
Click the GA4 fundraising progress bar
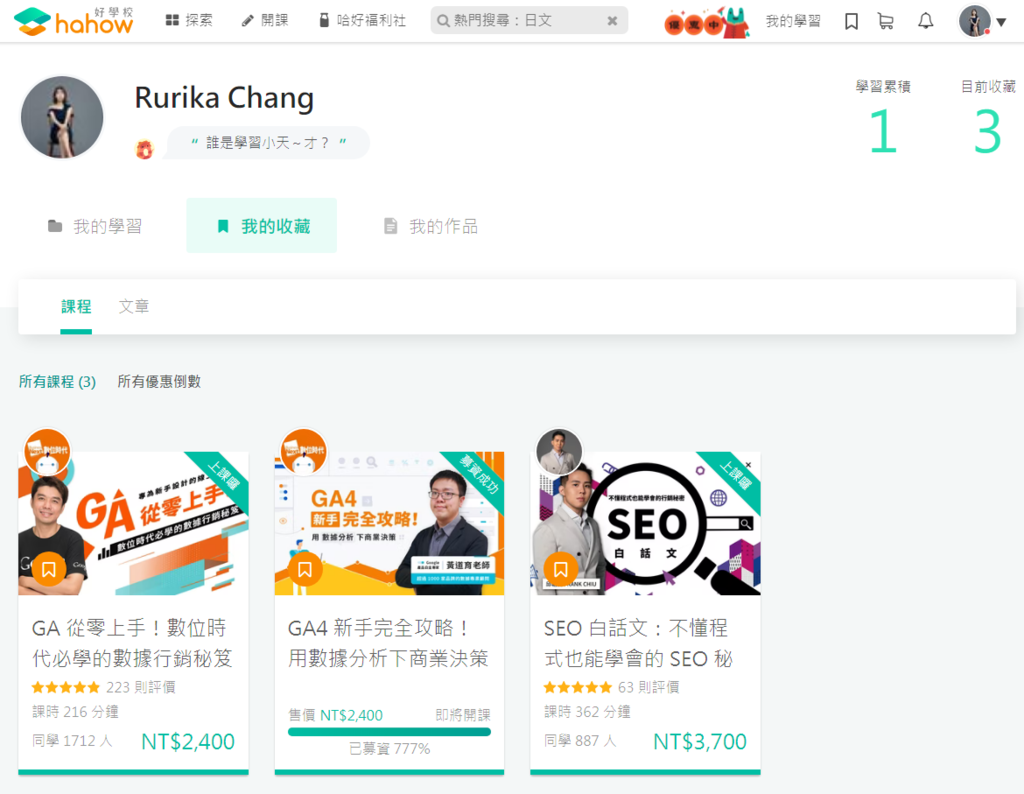[x=389, y=732]
